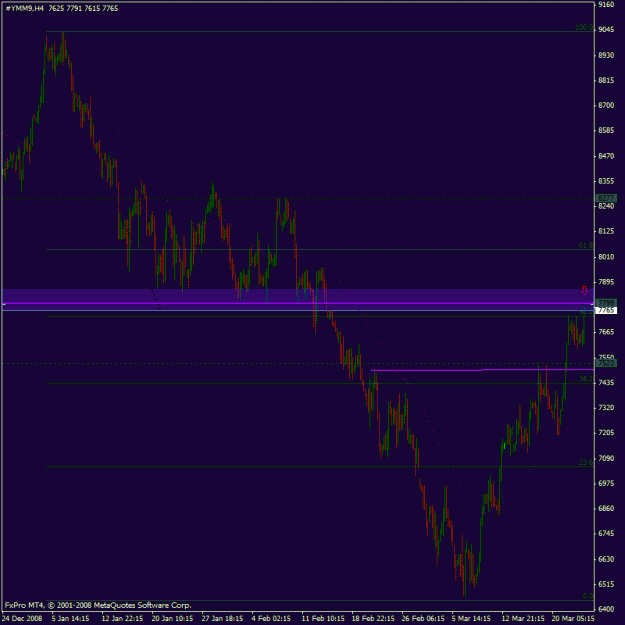
Task: Click the 4 Feb 02:15 date label
Action: coord(271,619)
